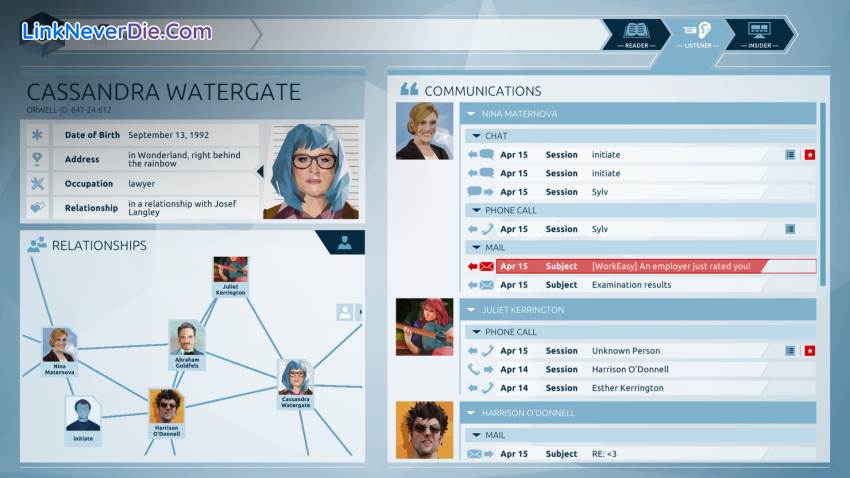This screenshot has height=478, width=850.
Task: Click the communications panel scrollbar
Action: point(823,194)
